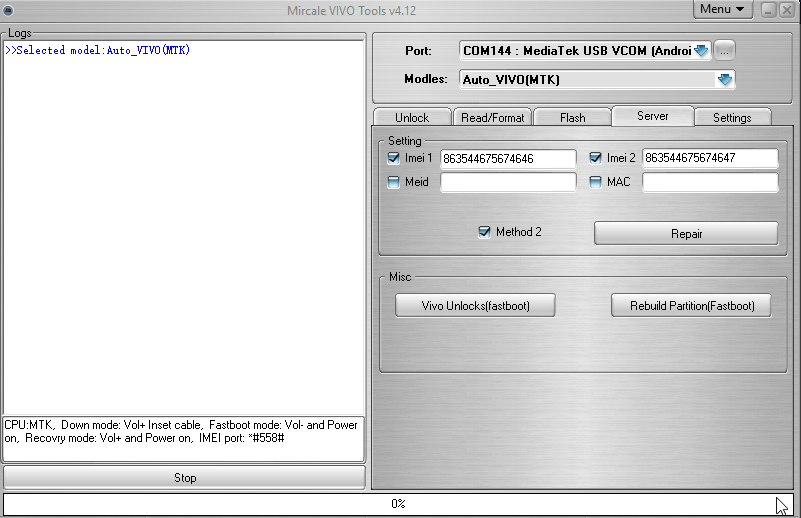Click the port browse ellipsis button
This screenshot has height=518, width=801.
tap(724, 51)
